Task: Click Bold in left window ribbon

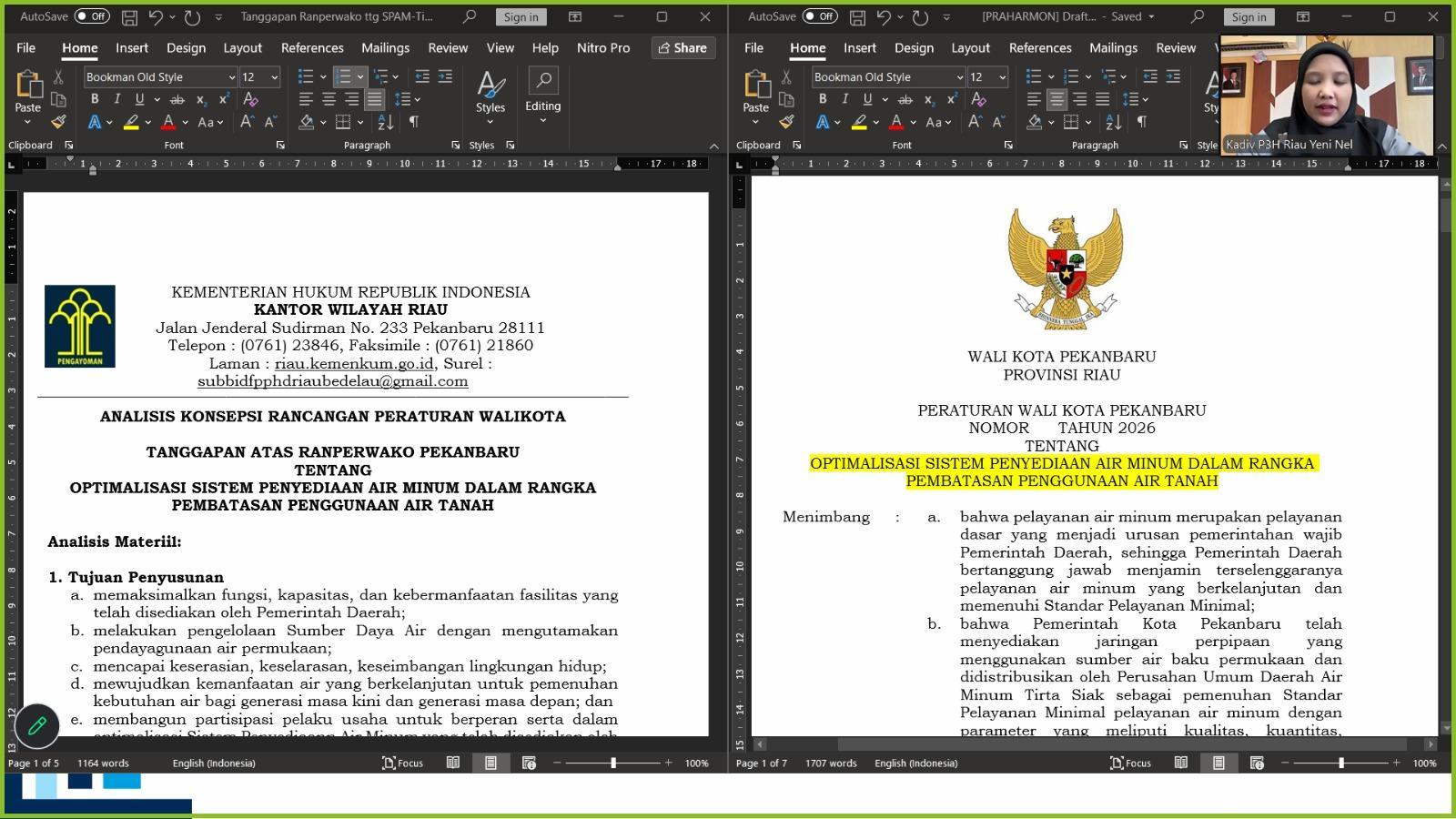Action: pos(95,99)
